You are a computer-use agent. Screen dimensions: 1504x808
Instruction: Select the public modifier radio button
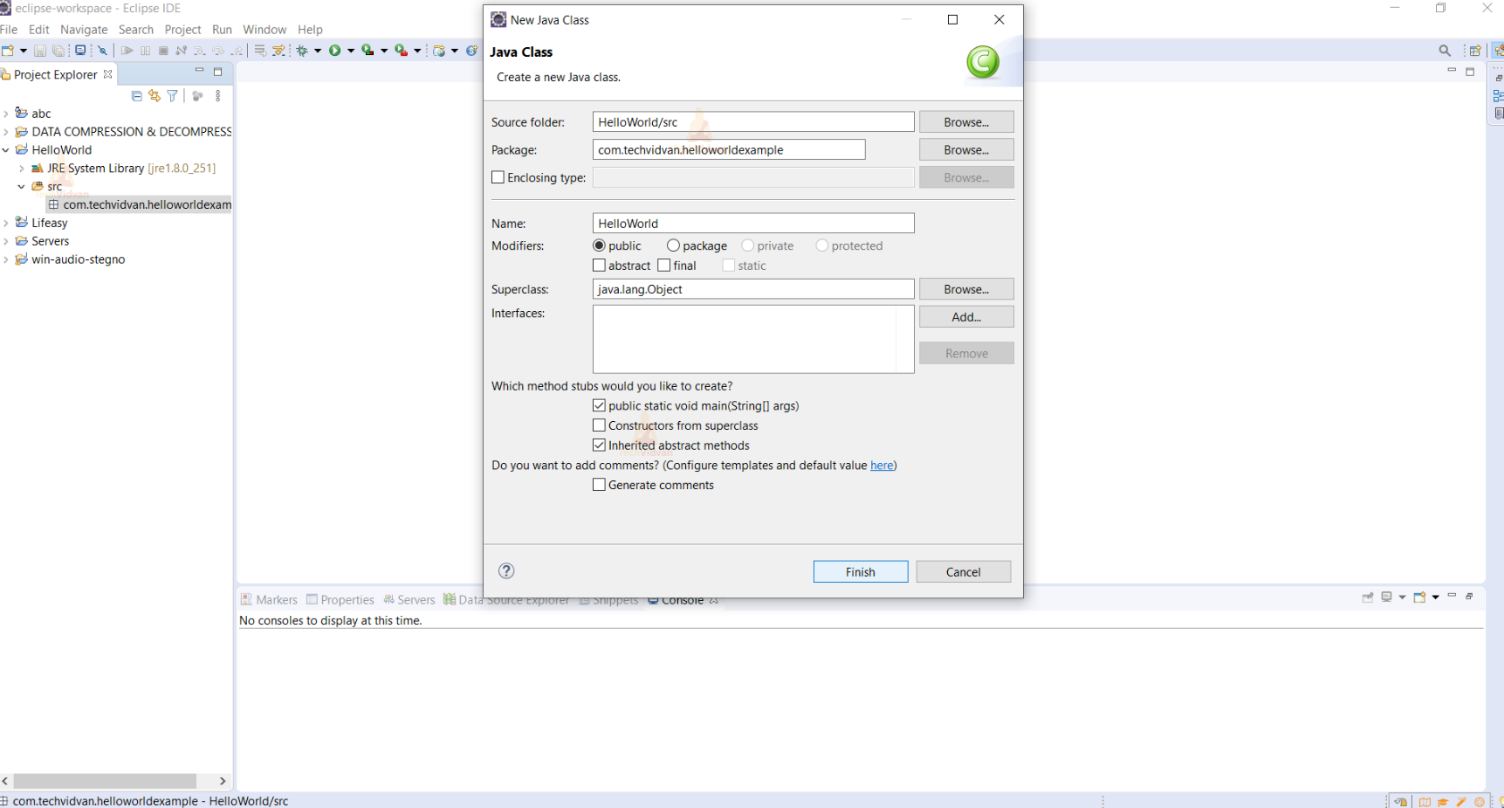599,245
